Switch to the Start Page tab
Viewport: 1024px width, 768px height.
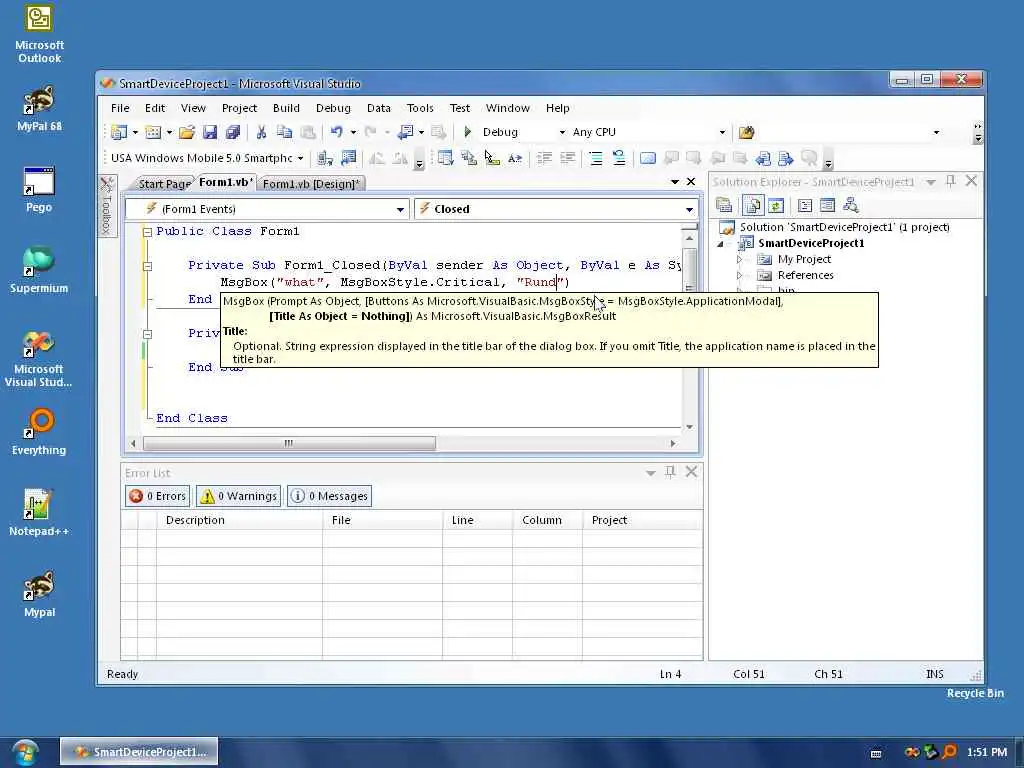pyautogui.click(x=164, y=184)
